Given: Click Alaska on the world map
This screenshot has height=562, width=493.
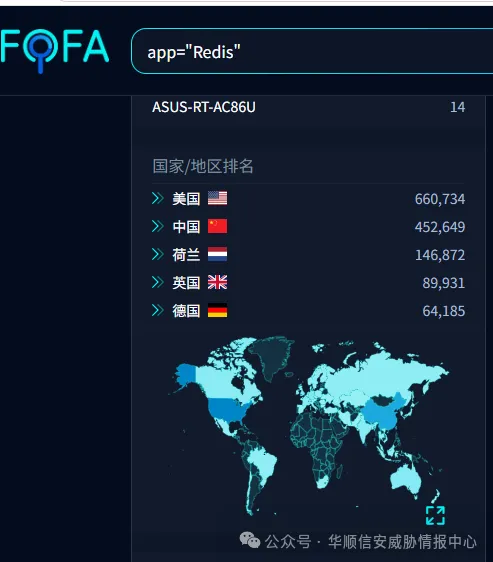Looking at the screenshot, I should coord(186,373).
